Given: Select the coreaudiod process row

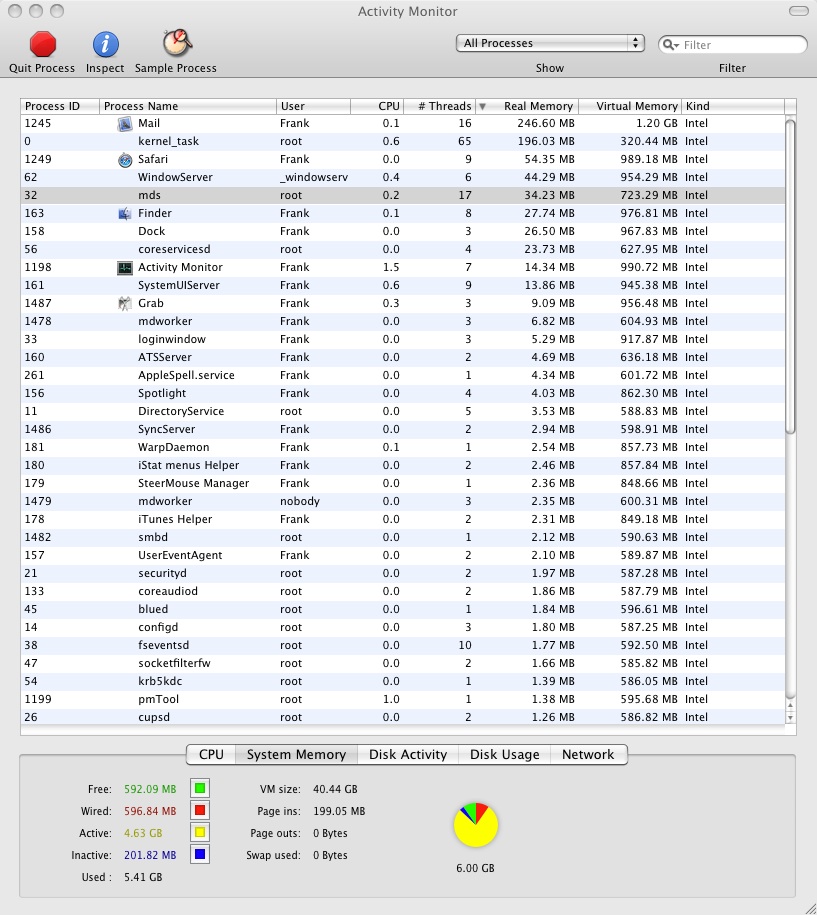Looking at the screenshot, I should pos(403,592).
